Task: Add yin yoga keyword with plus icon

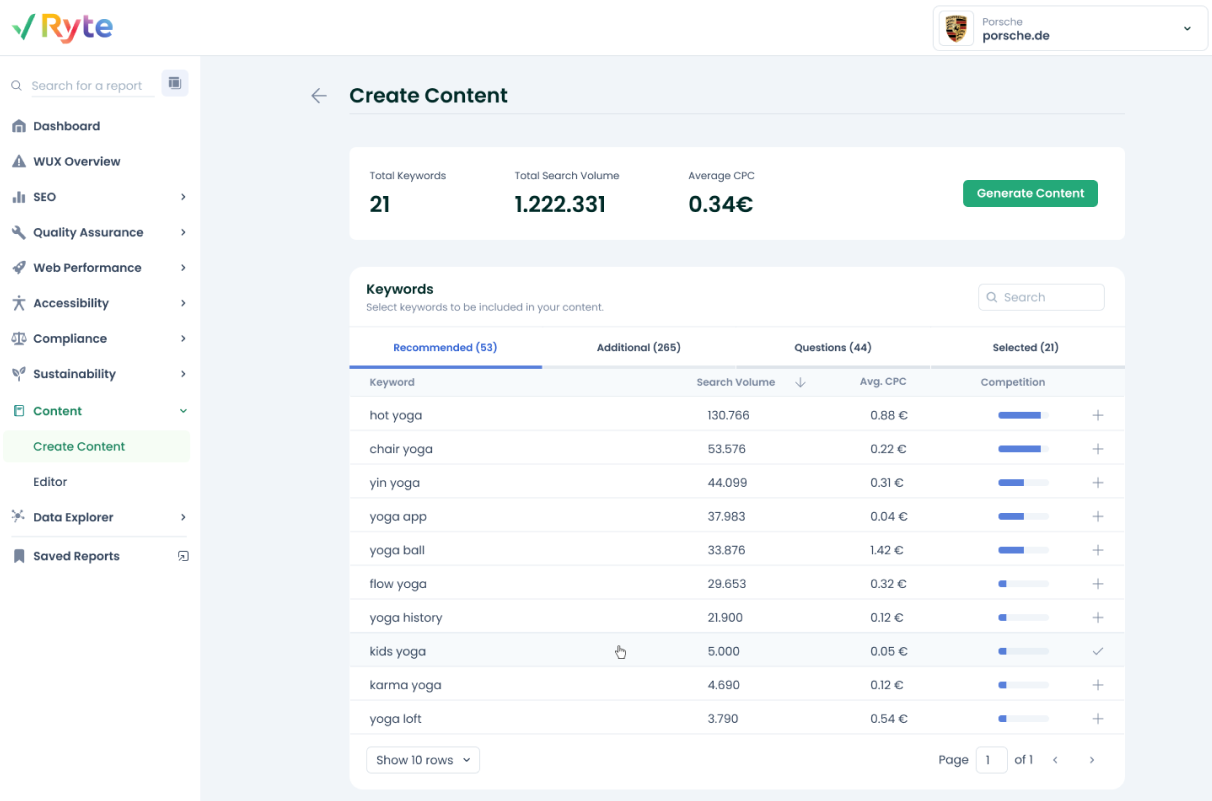Action: (x=1097, y=483)
